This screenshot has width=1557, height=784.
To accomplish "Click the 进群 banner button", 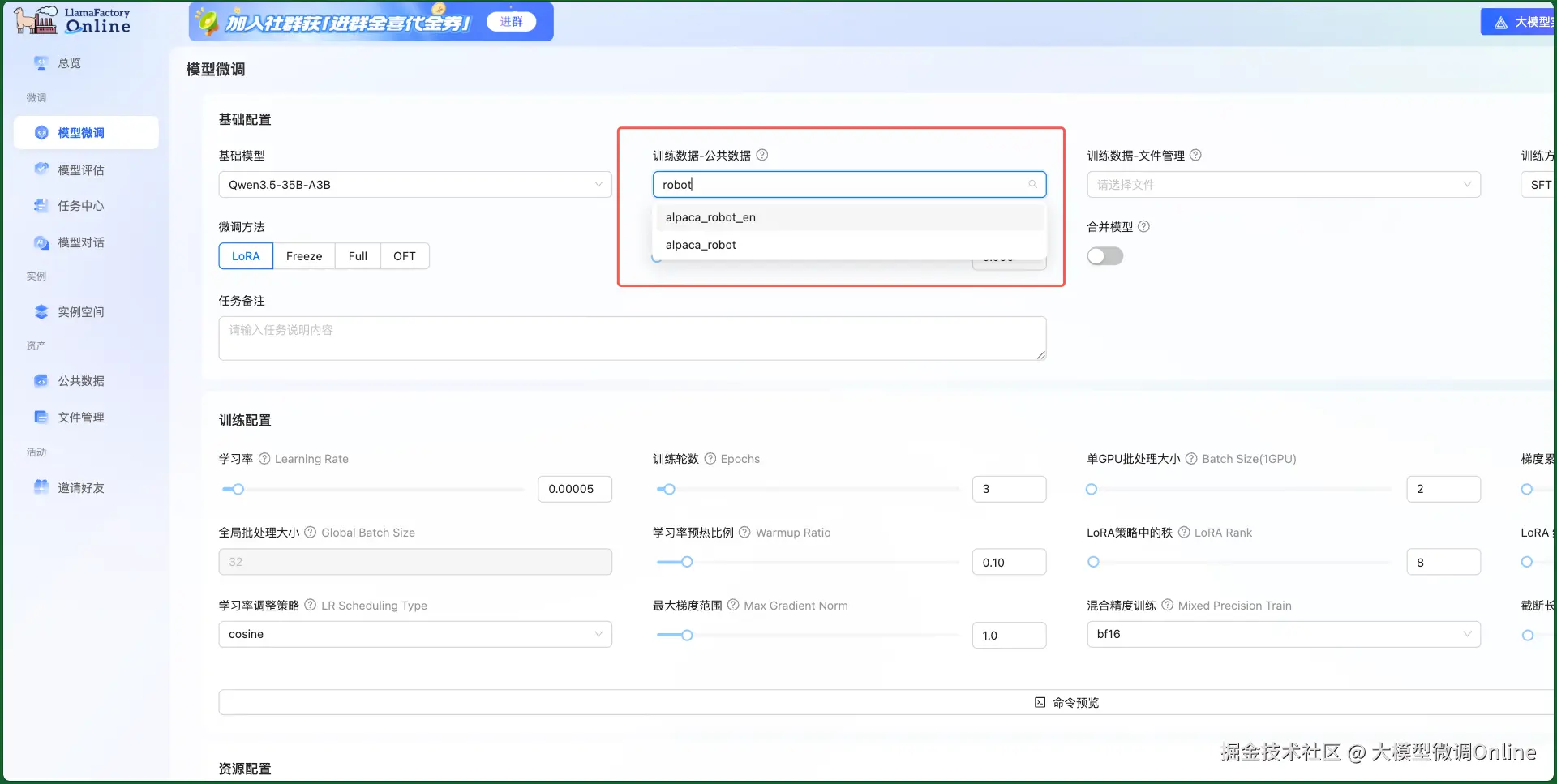I will pyautogui.click(x=512, y=22).
